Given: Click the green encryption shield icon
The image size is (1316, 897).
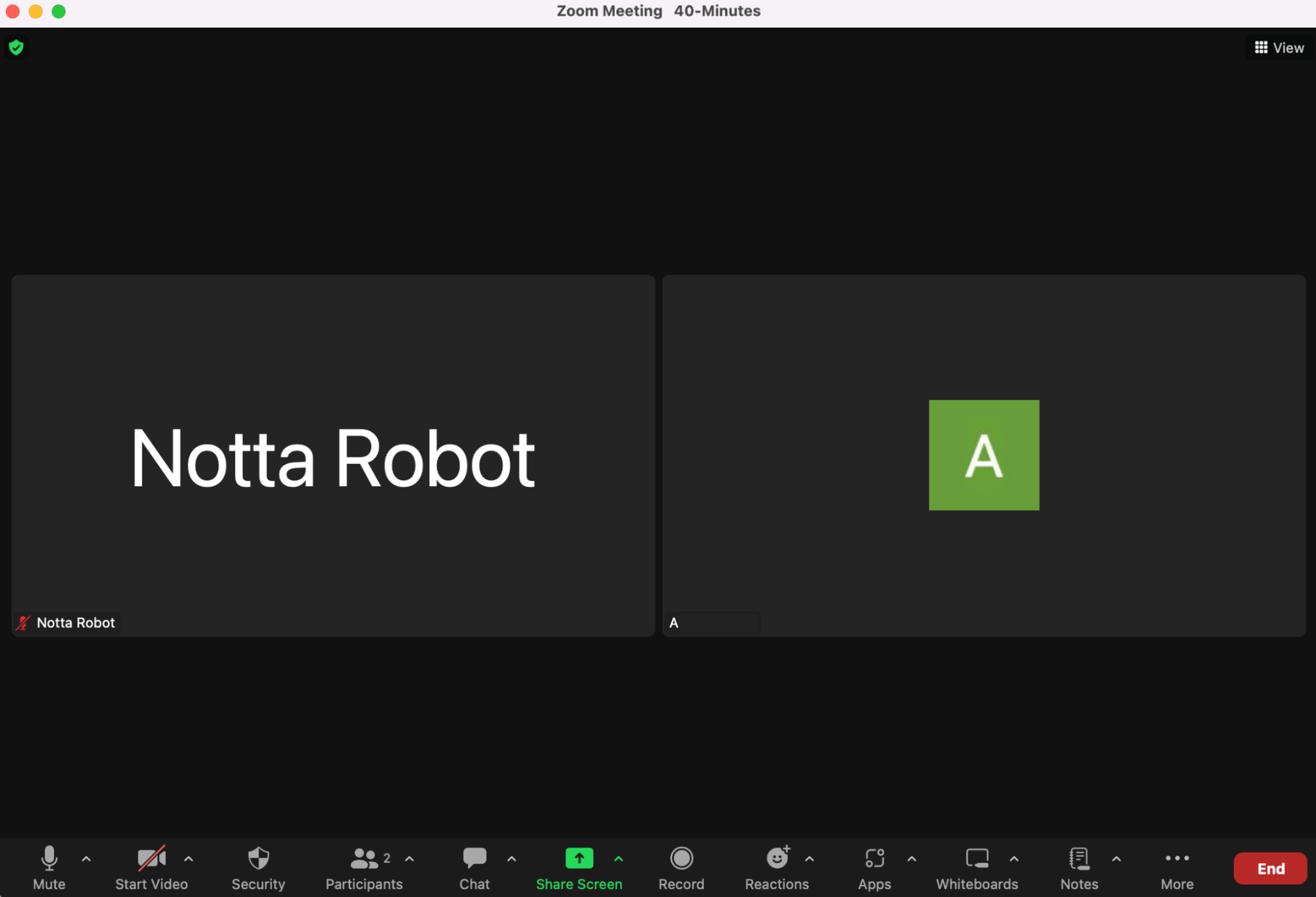Looking at the screenshot, I should pos(16,47).
